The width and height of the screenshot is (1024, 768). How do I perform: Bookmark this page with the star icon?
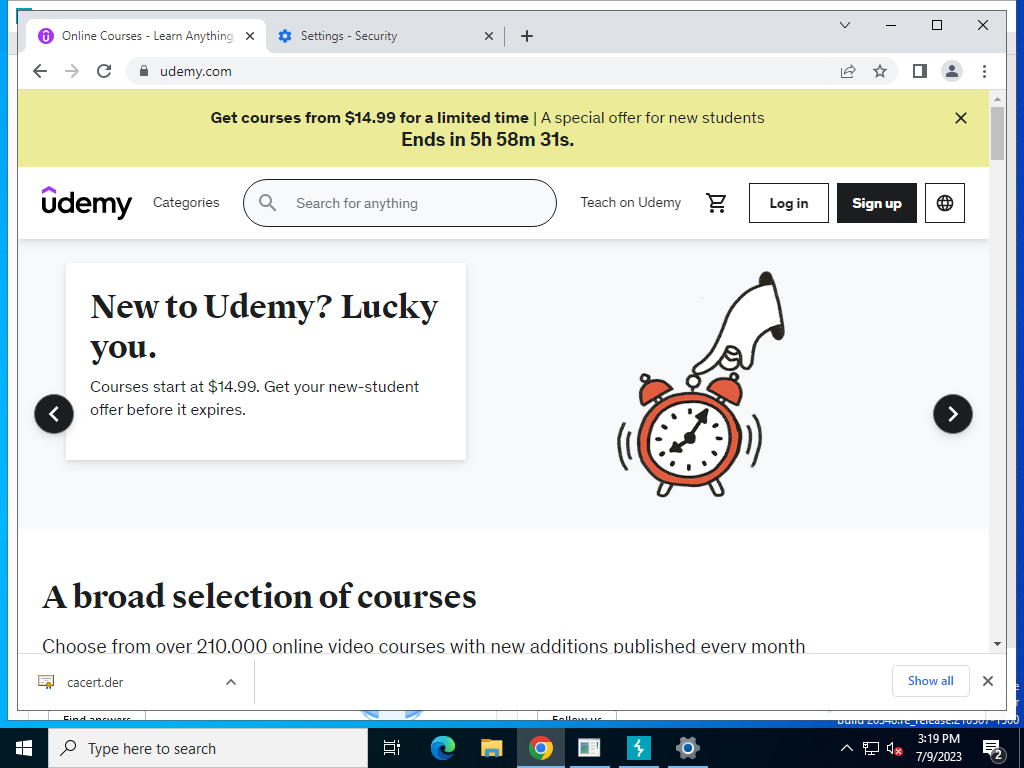[x=880, y=71]
